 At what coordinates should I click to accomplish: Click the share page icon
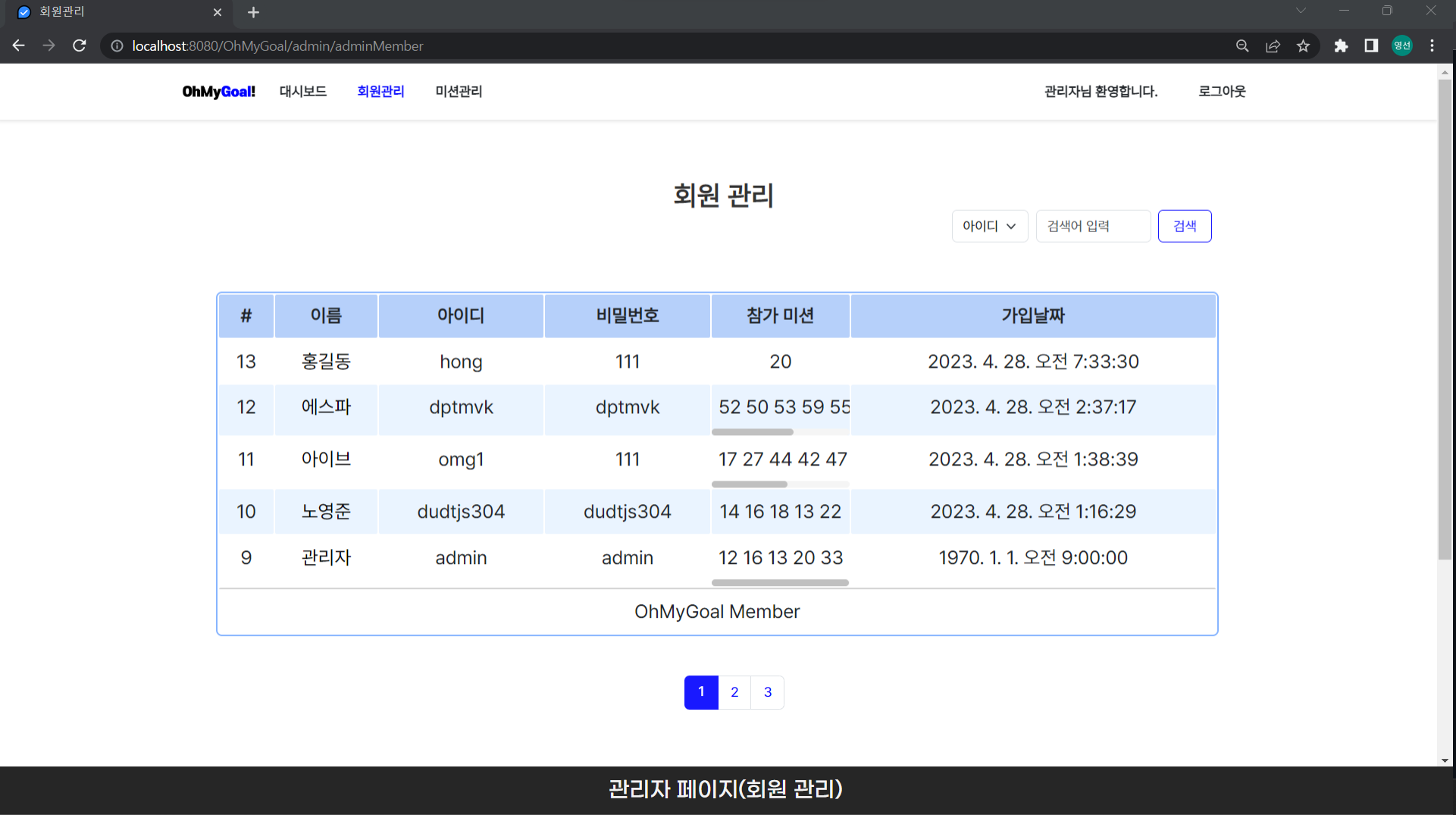(1273, 45)
